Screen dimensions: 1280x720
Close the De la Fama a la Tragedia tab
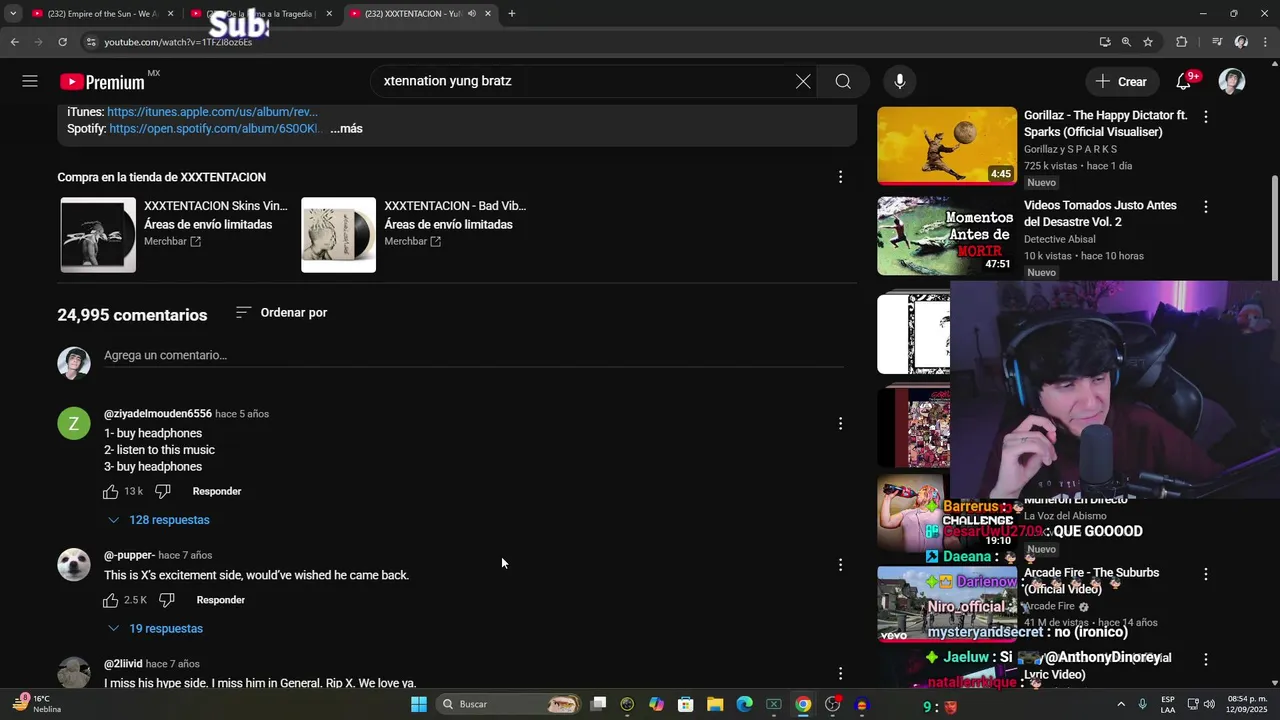tap(329, 14)
